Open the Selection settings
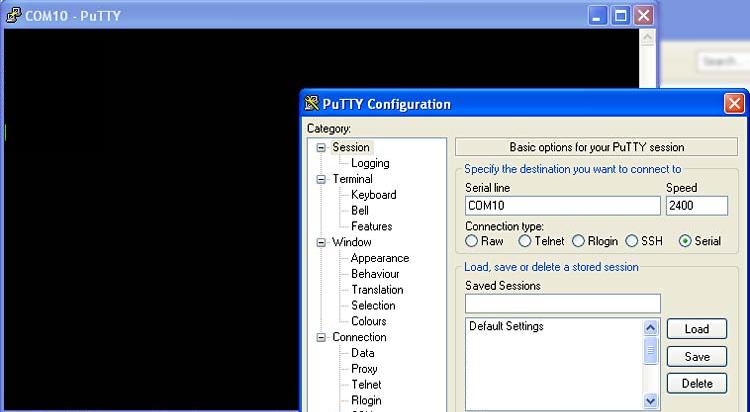The height and width of the screenshot is (412, 750). tap(373, 305)
